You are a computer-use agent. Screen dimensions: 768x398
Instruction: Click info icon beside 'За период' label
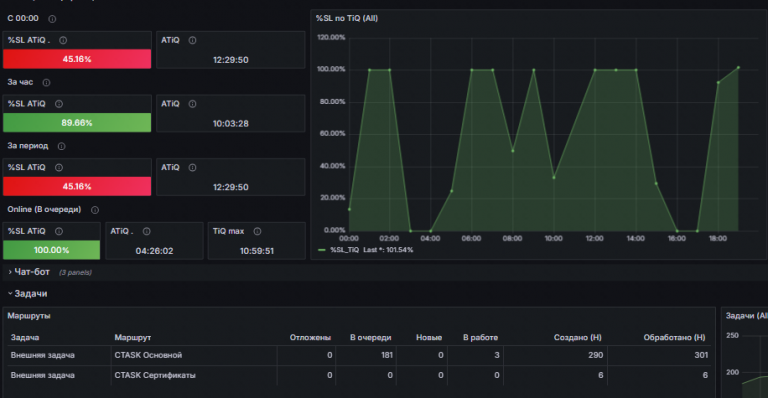[x=61, y=146]
